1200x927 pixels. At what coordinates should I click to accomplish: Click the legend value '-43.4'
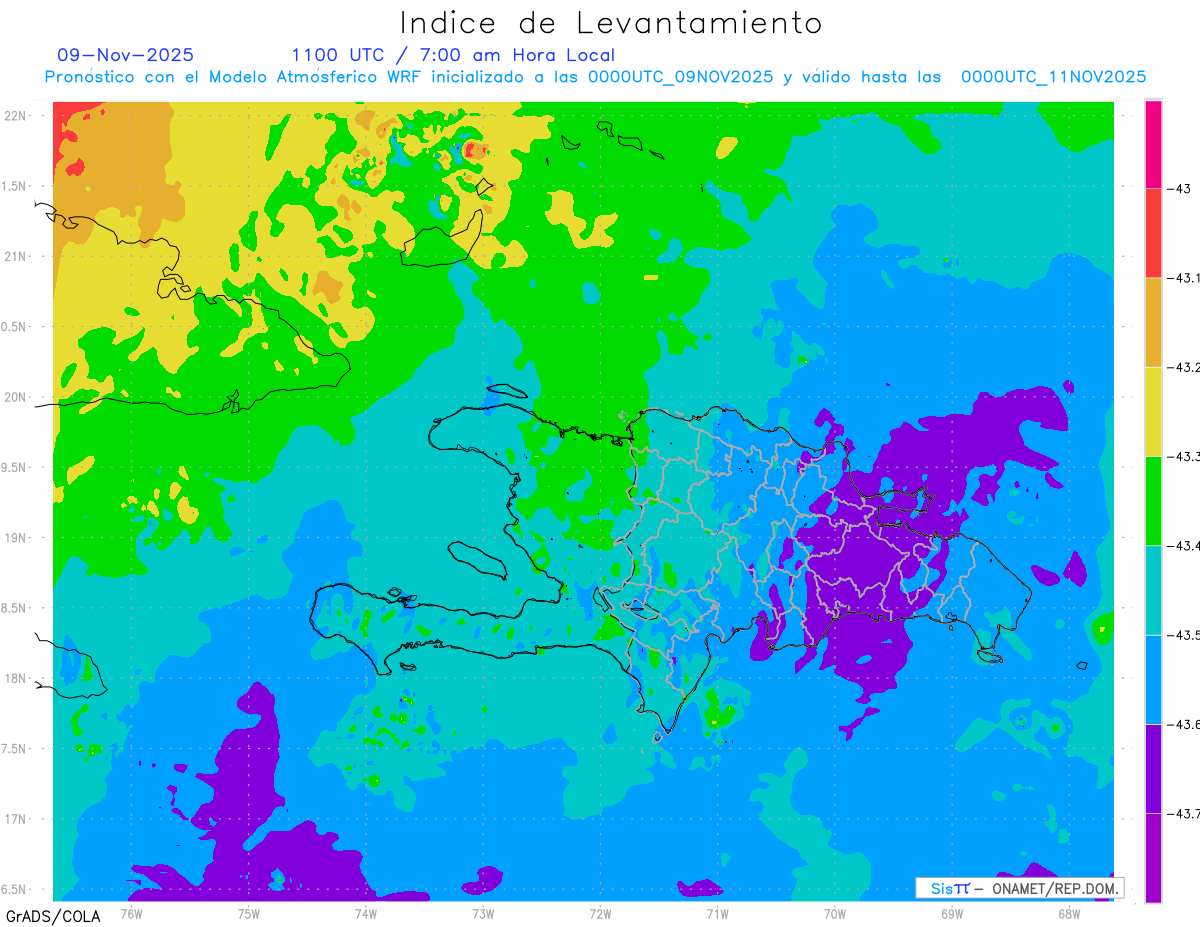click(x=1183, y=546)
